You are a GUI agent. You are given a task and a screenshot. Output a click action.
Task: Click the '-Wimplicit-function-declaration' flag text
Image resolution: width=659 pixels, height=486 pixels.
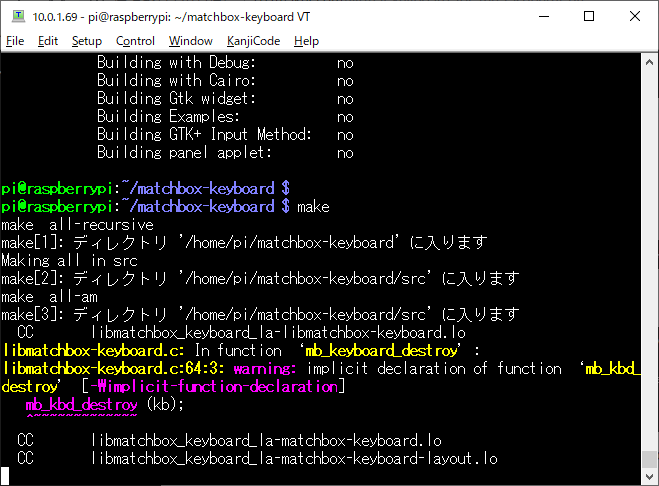[x=214, y=386]
